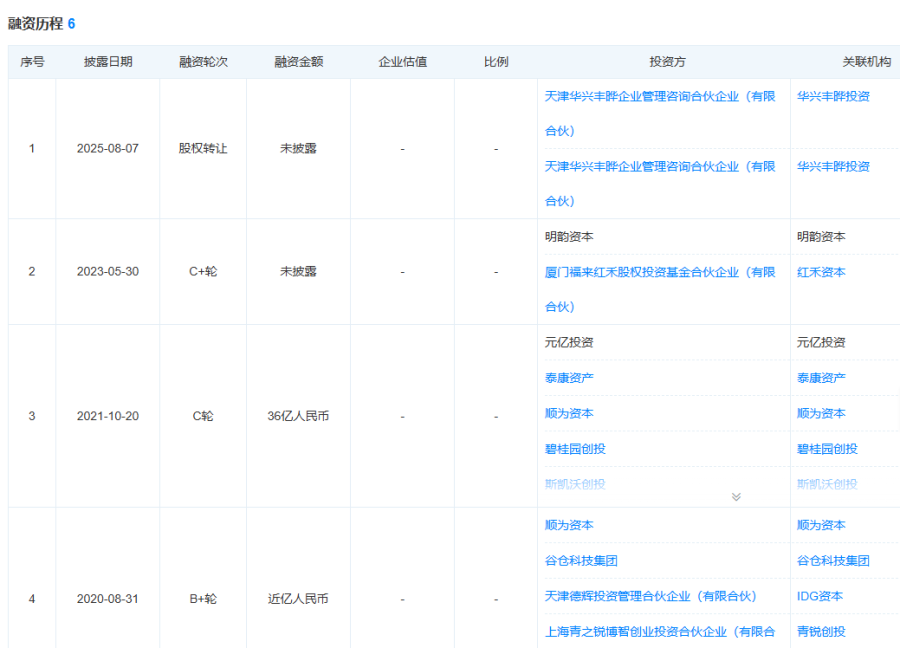Click the 融资金额 column header
Image resolution: width=900 pixels, height=648 pixels.
pyautogui.click(x=298, y=61)
